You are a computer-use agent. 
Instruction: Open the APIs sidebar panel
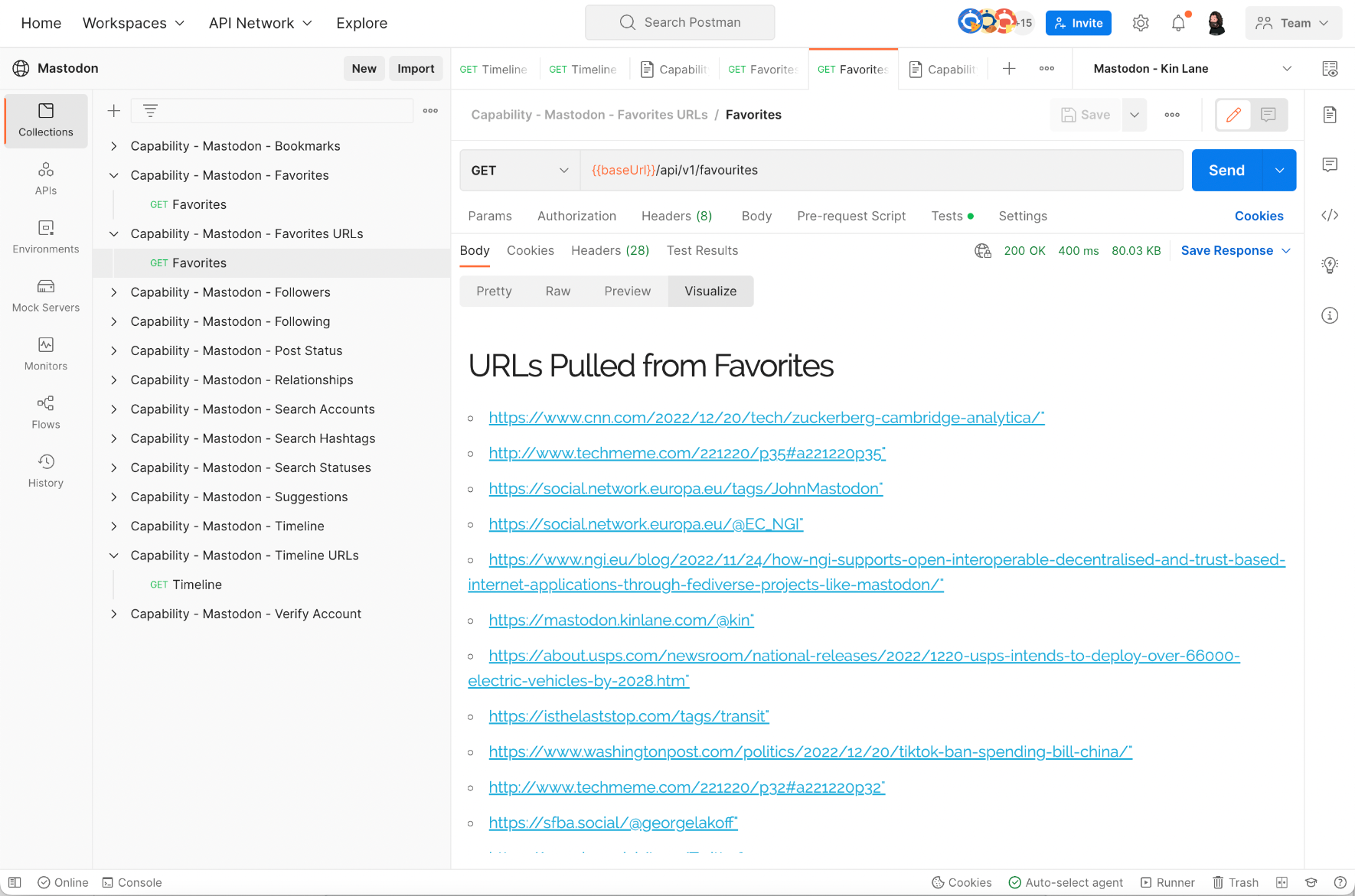pyautogui.click(x=46, y=178)
